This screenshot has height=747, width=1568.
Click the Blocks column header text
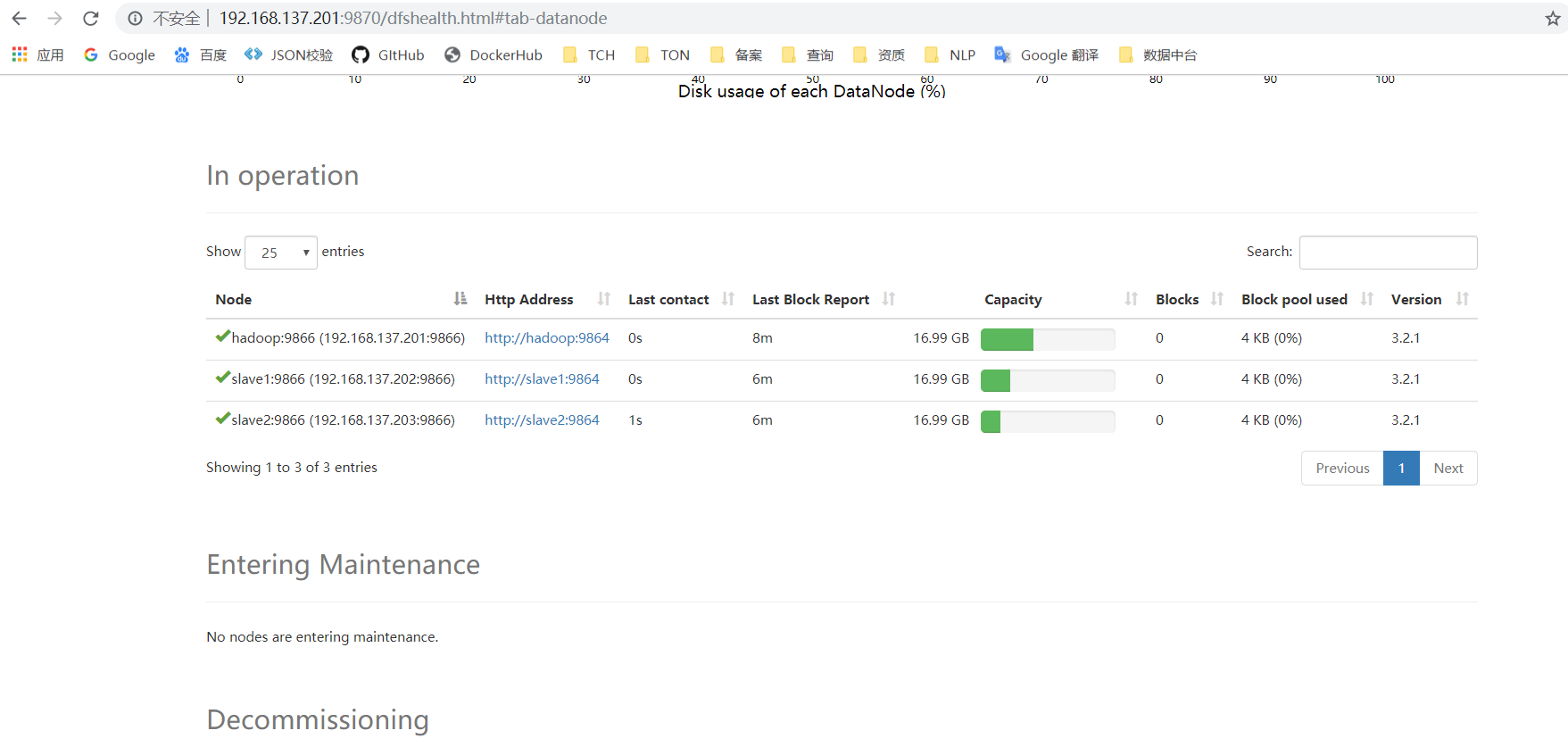pos(1177,300)
